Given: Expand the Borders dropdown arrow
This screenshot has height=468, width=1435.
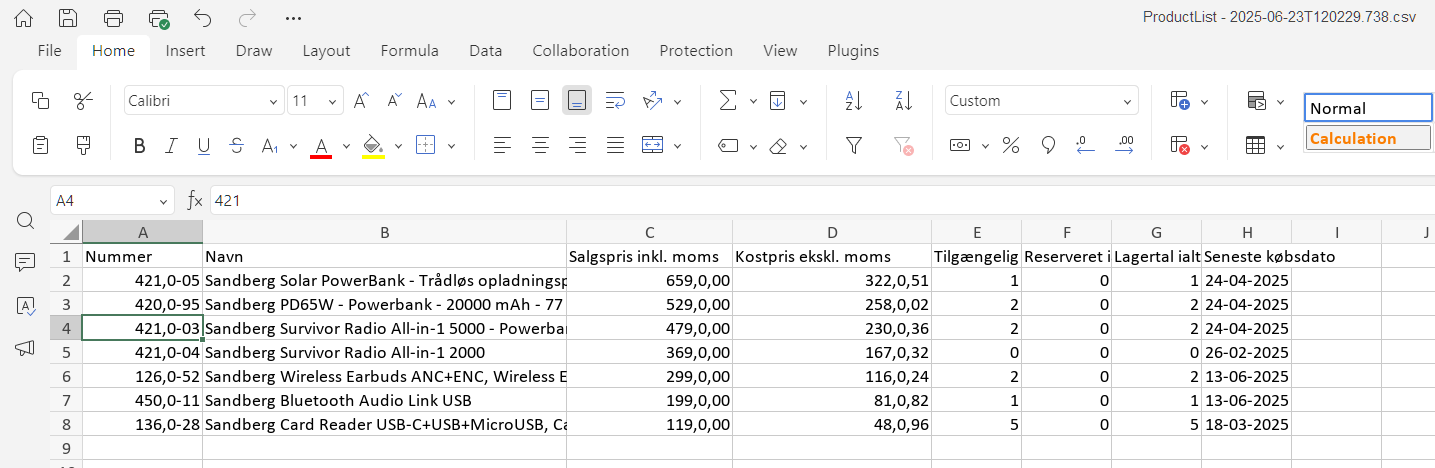Looking at the screenshot, I should point(452,146).
